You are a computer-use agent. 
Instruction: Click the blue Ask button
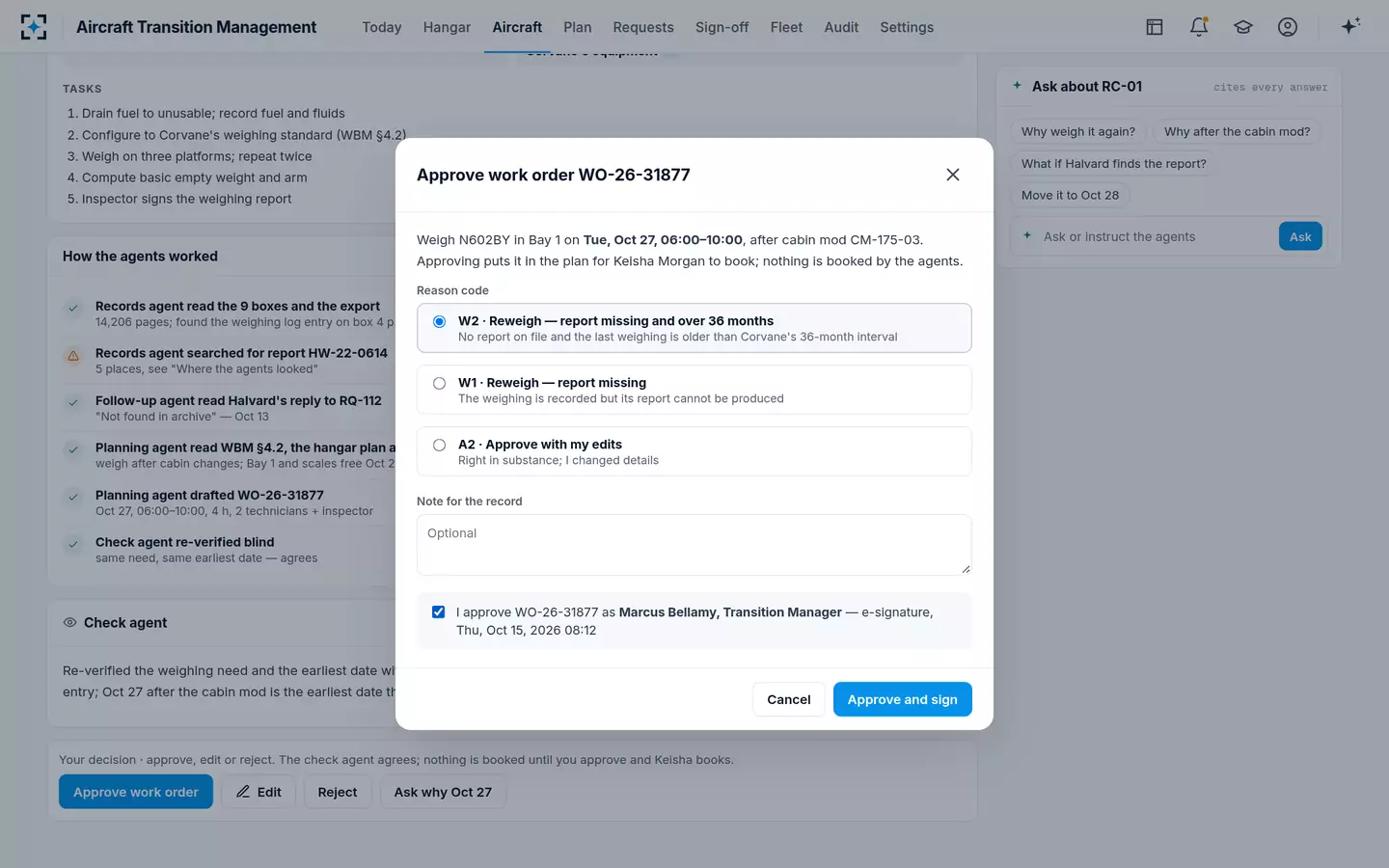1300,236
